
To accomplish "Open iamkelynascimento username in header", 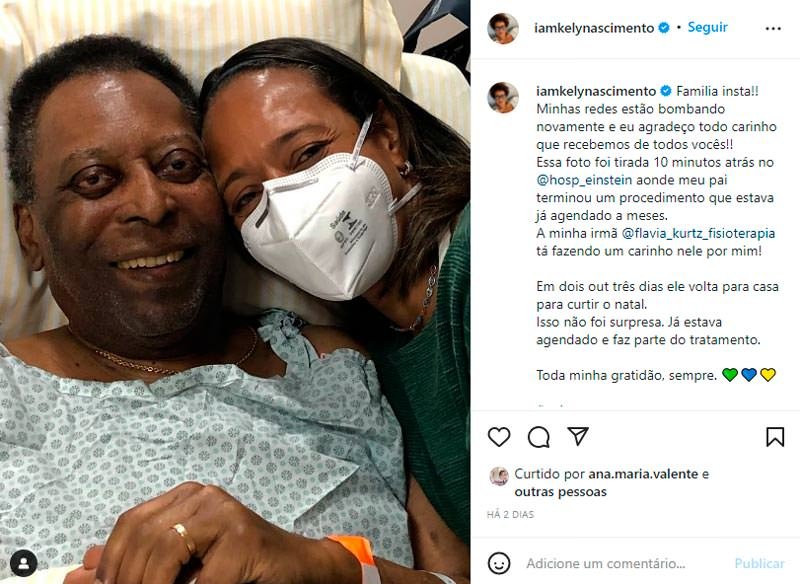I will [x=594, y=28].
